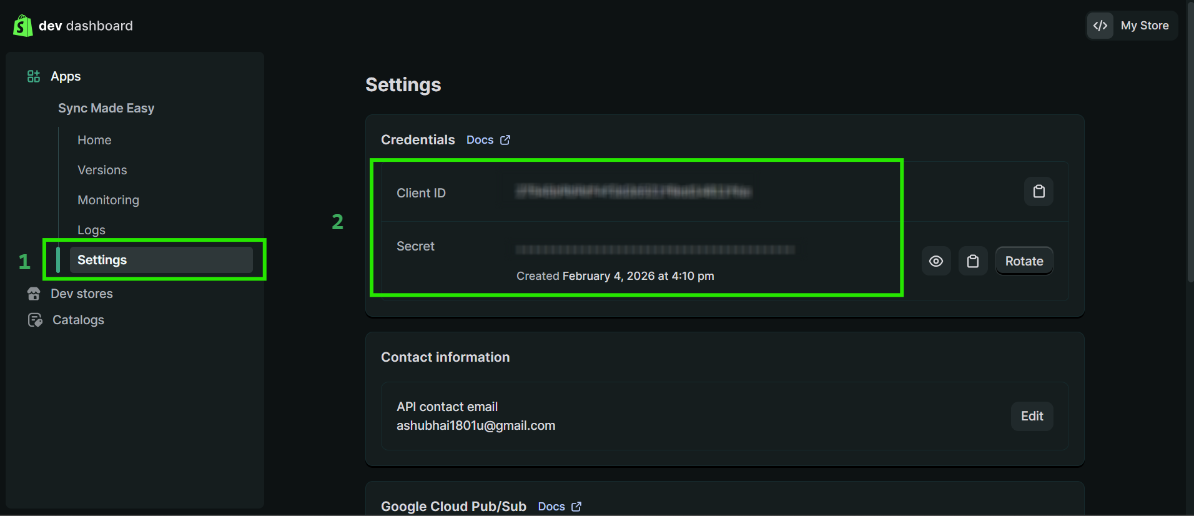Click the Shopify bag logo icon
Viewport: 1194px width, 516px height.
[x=23, y=26]
